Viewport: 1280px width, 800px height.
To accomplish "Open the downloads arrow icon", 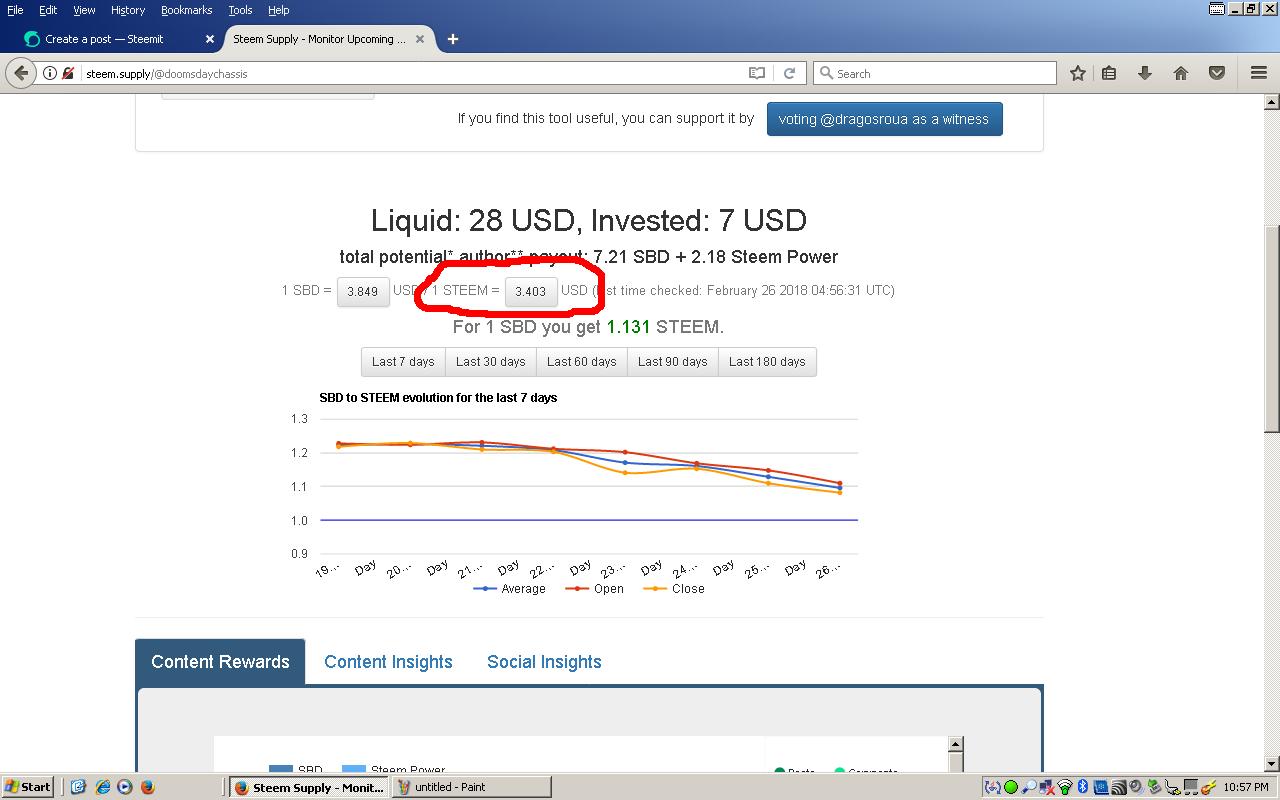I will 1145,73.
